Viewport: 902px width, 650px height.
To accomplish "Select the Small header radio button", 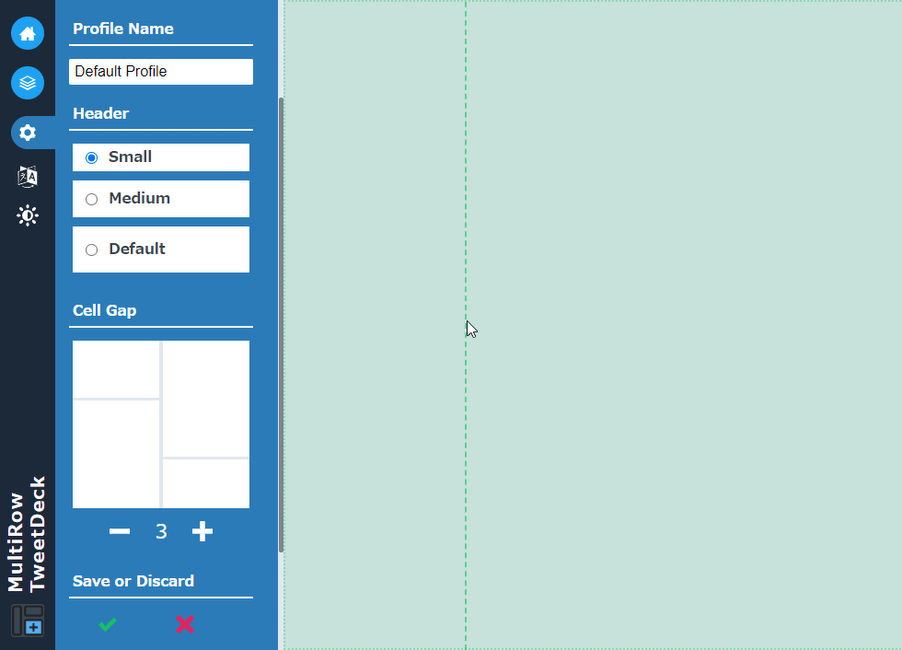I will (91, 158).
